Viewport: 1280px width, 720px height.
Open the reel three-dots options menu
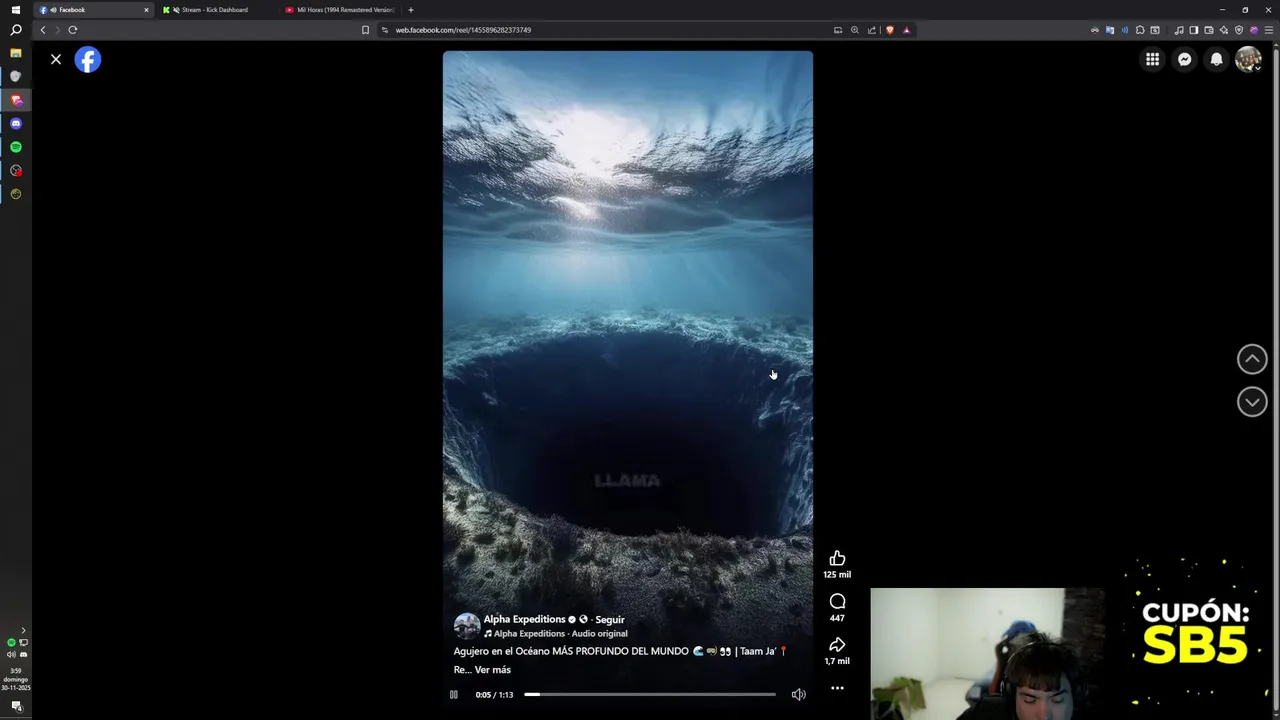(x=837, y=688)
